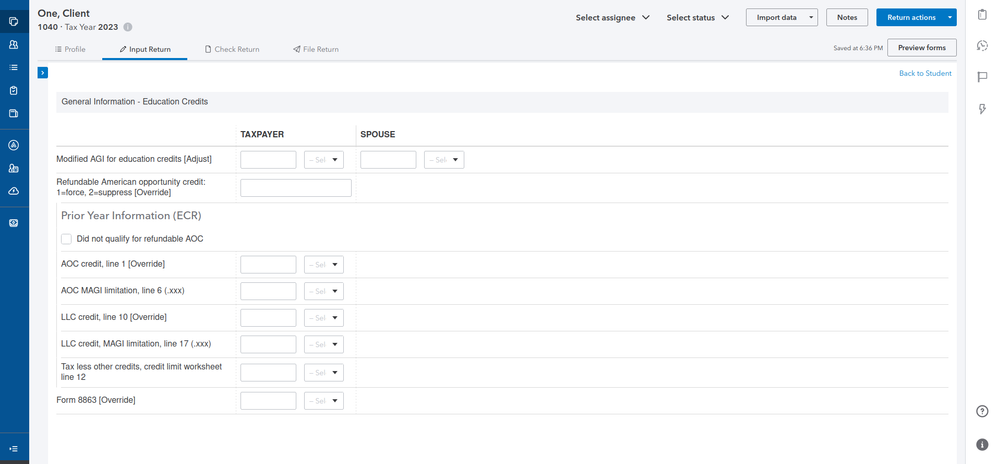This screenshot has width=998, height=464.
Task: Open taxpayer Modified AGI source dropdown
Action: coord(323,160)
